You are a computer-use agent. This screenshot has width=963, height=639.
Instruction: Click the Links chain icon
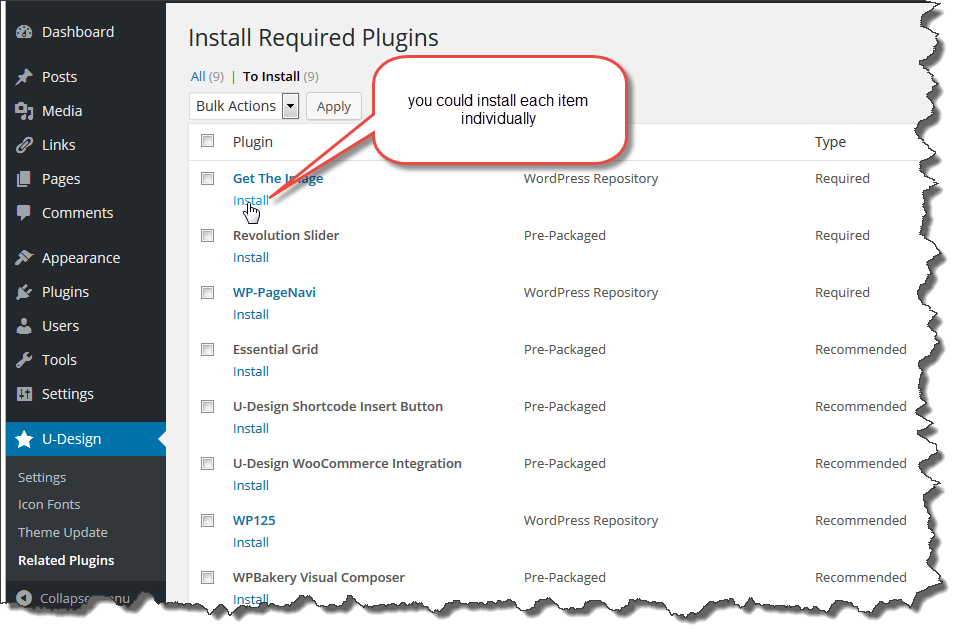[x=24, y=145]
